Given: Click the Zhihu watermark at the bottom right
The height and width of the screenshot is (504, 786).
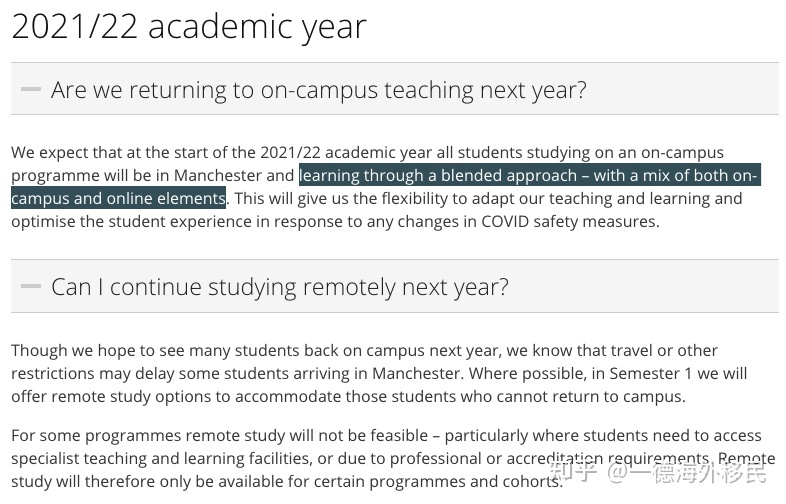Looking at the screenshot, I should 658,472.
